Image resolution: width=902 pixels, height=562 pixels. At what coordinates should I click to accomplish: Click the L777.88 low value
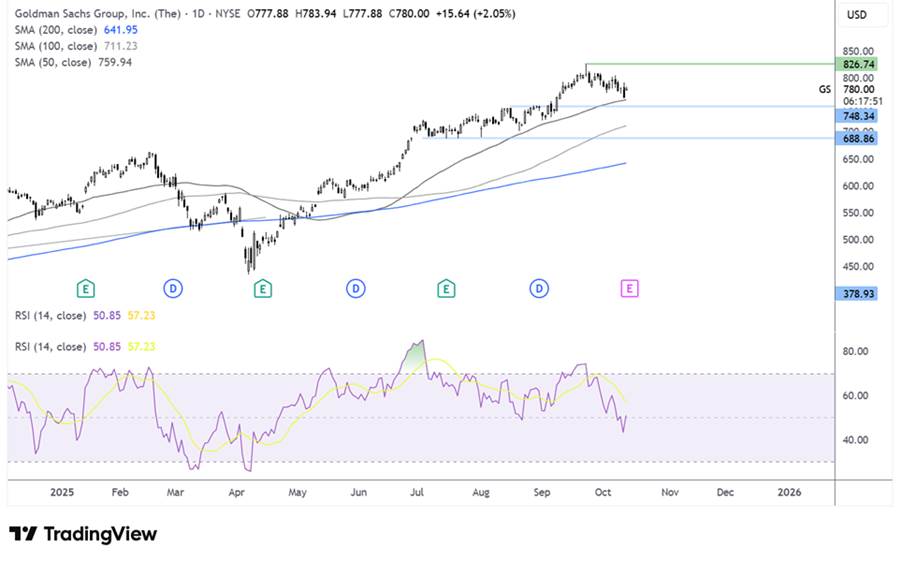coord(362,13)
